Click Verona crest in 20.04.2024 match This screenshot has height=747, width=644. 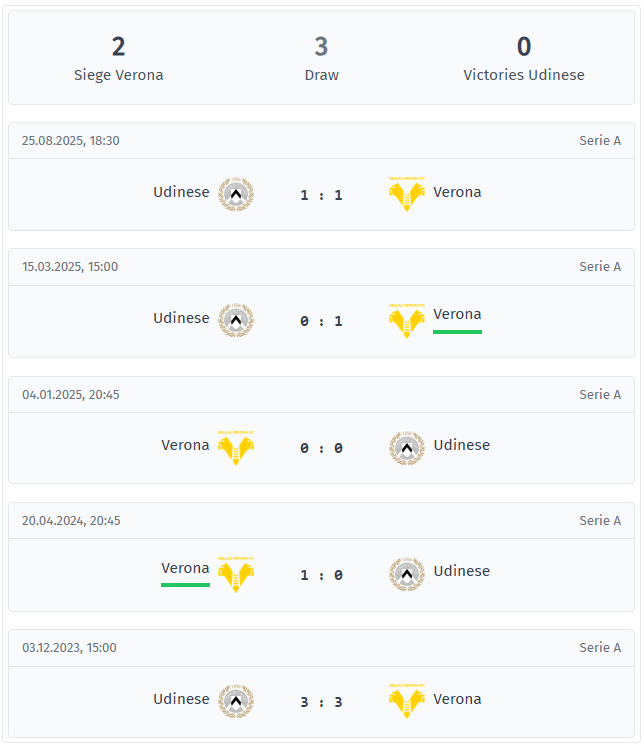click(x=236, y=573)
